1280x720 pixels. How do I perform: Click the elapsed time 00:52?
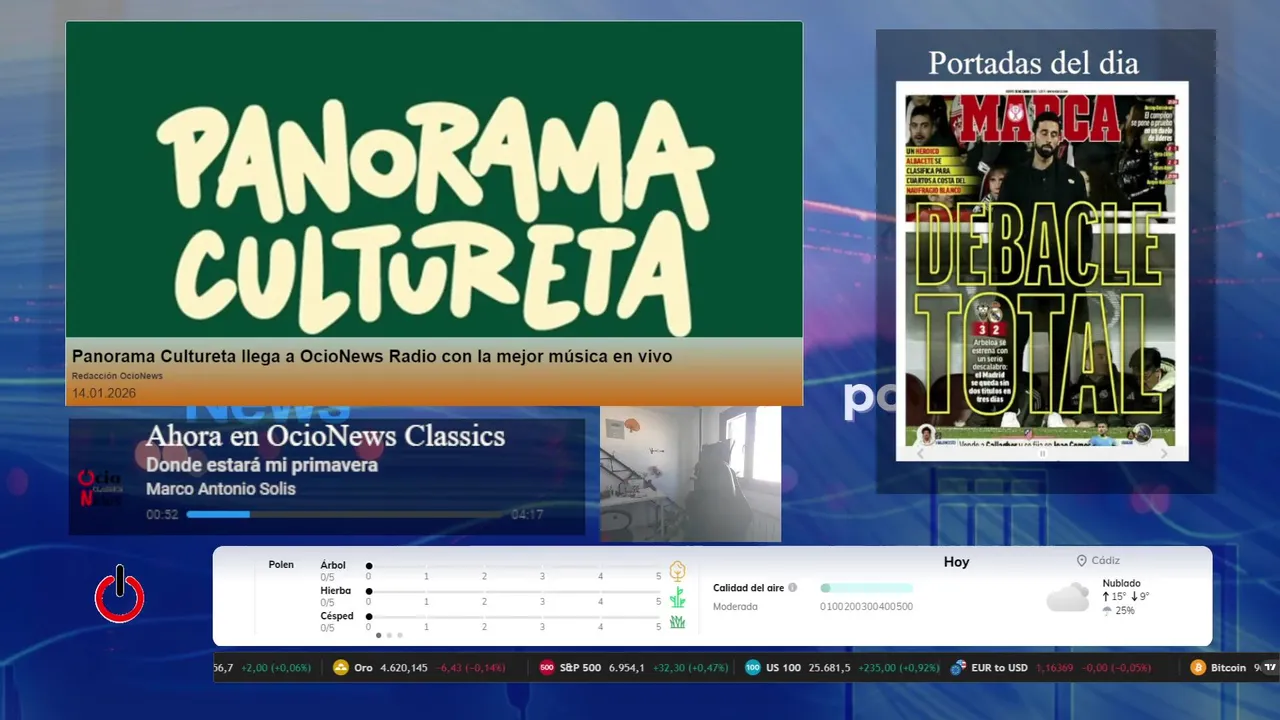(x=162, y=515)
